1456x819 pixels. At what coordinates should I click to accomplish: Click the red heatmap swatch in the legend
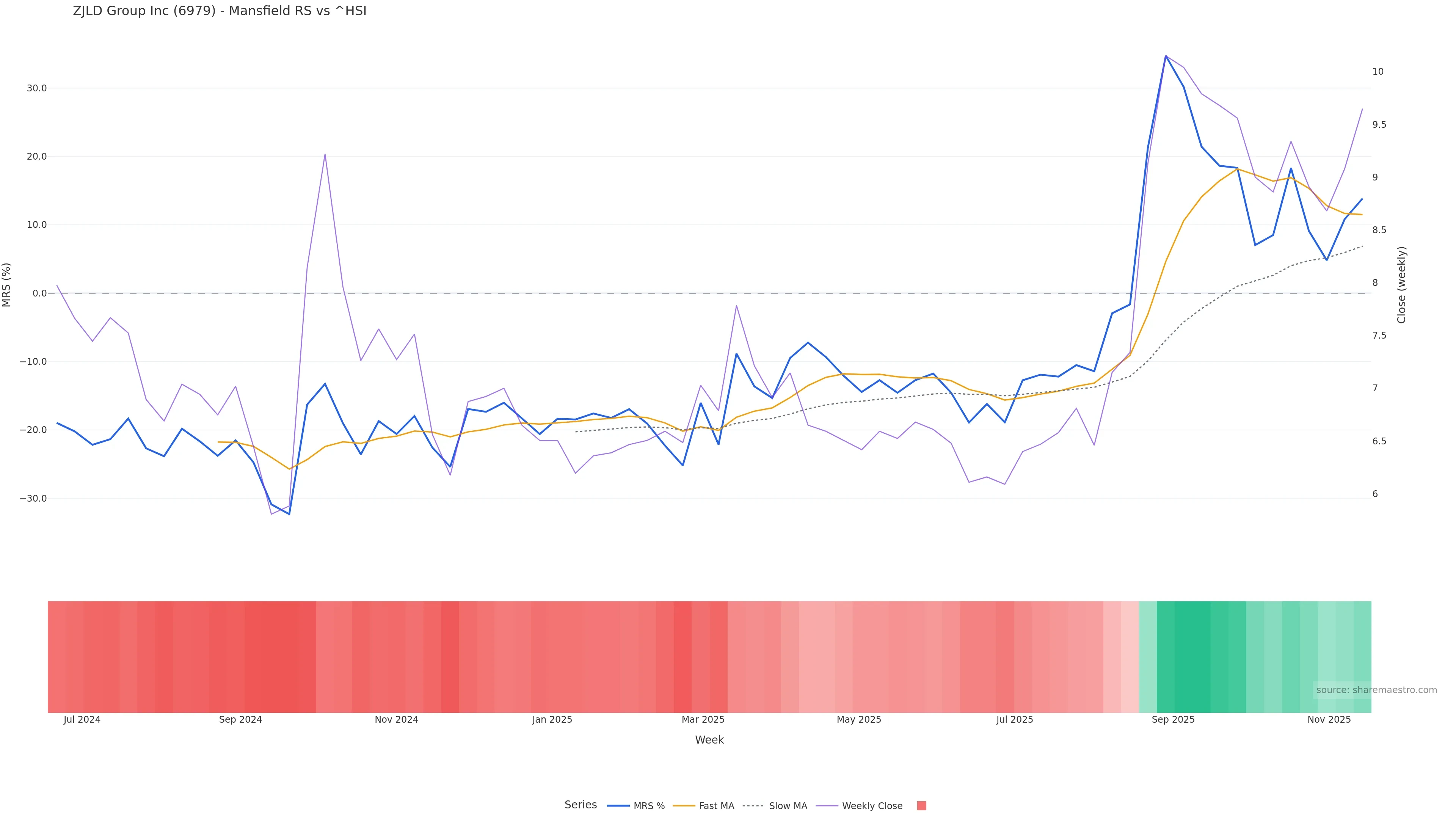[x=921, y=805]
